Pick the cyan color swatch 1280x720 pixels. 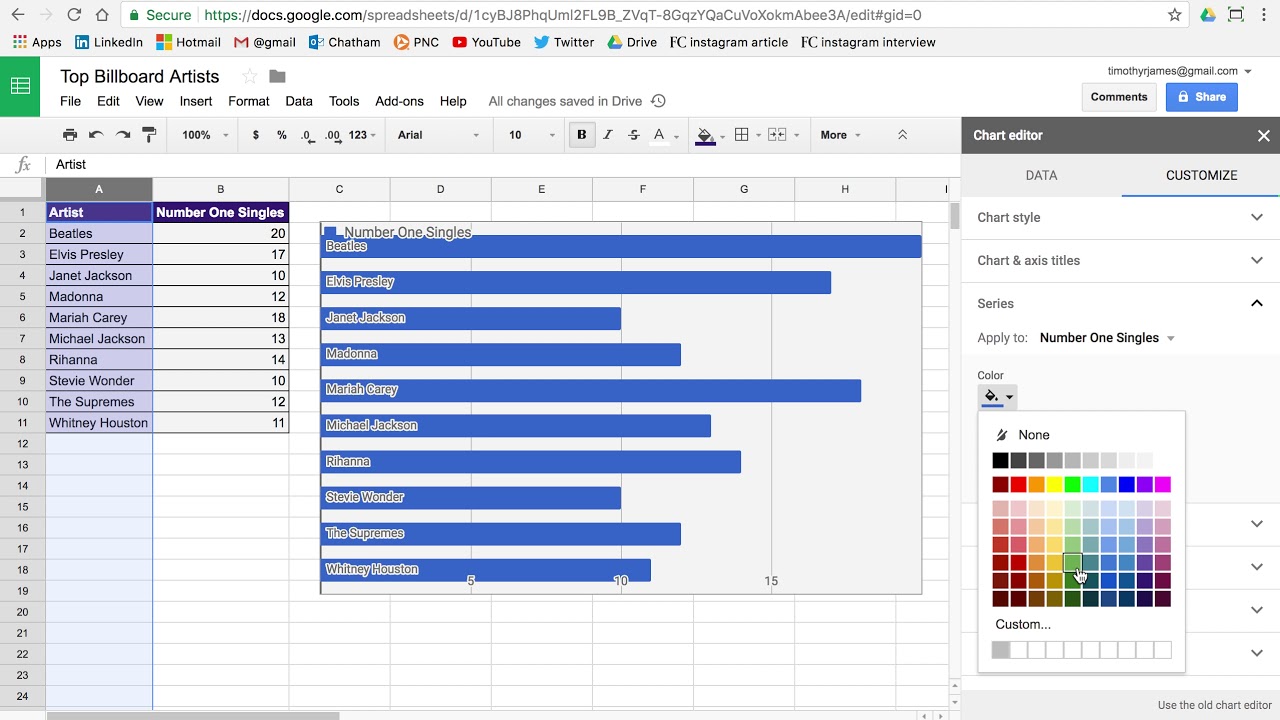pyautogui.click(x=1090, y=485)
